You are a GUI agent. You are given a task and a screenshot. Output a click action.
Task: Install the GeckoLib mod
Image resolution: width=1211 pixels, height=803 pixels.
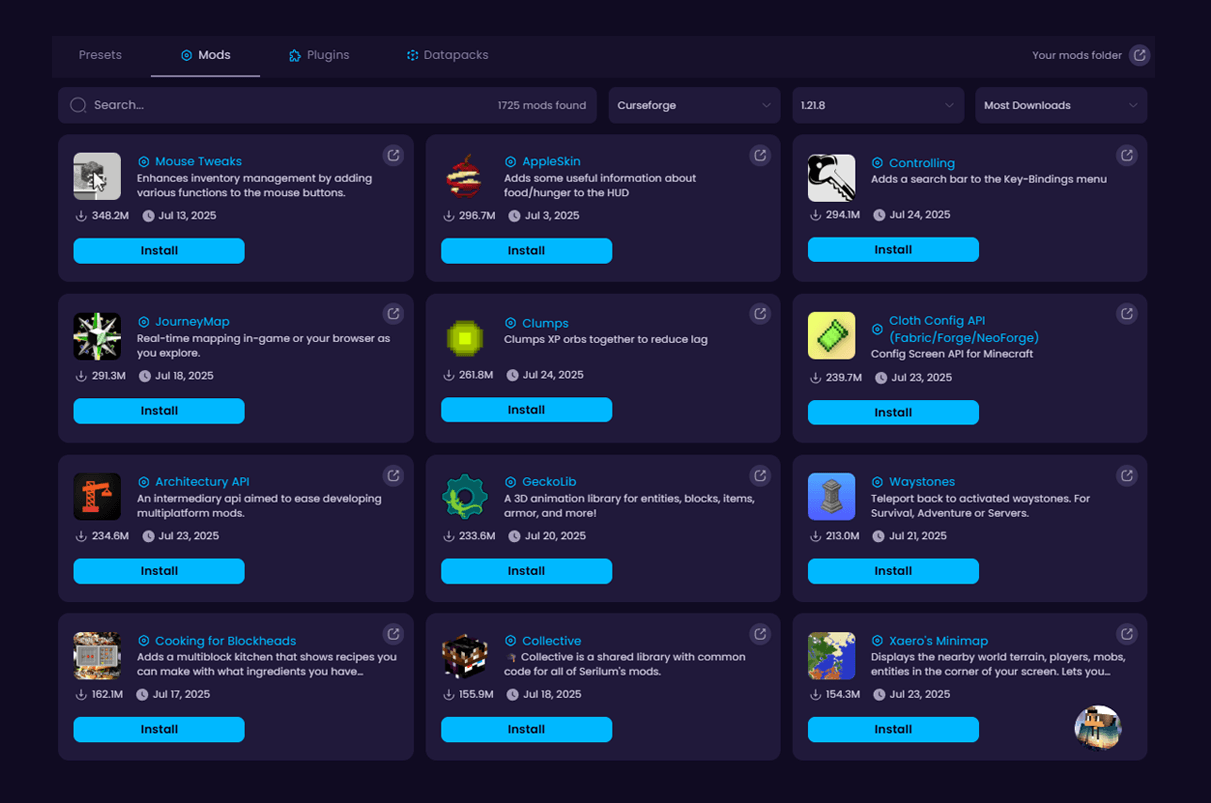(x=526, y=571)
